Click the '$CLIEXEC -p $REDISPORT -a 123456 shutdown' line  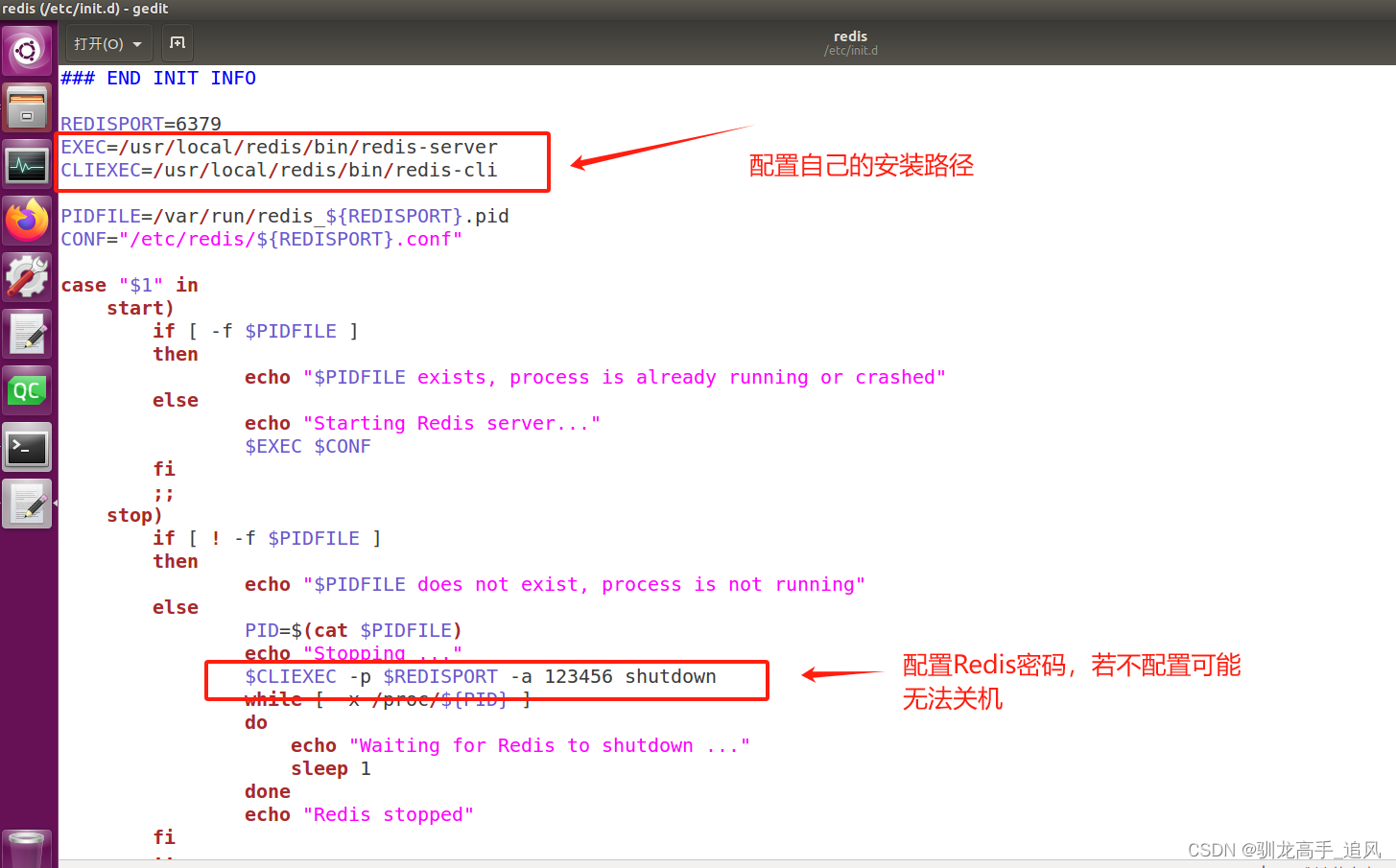click(x=481, y=676)
